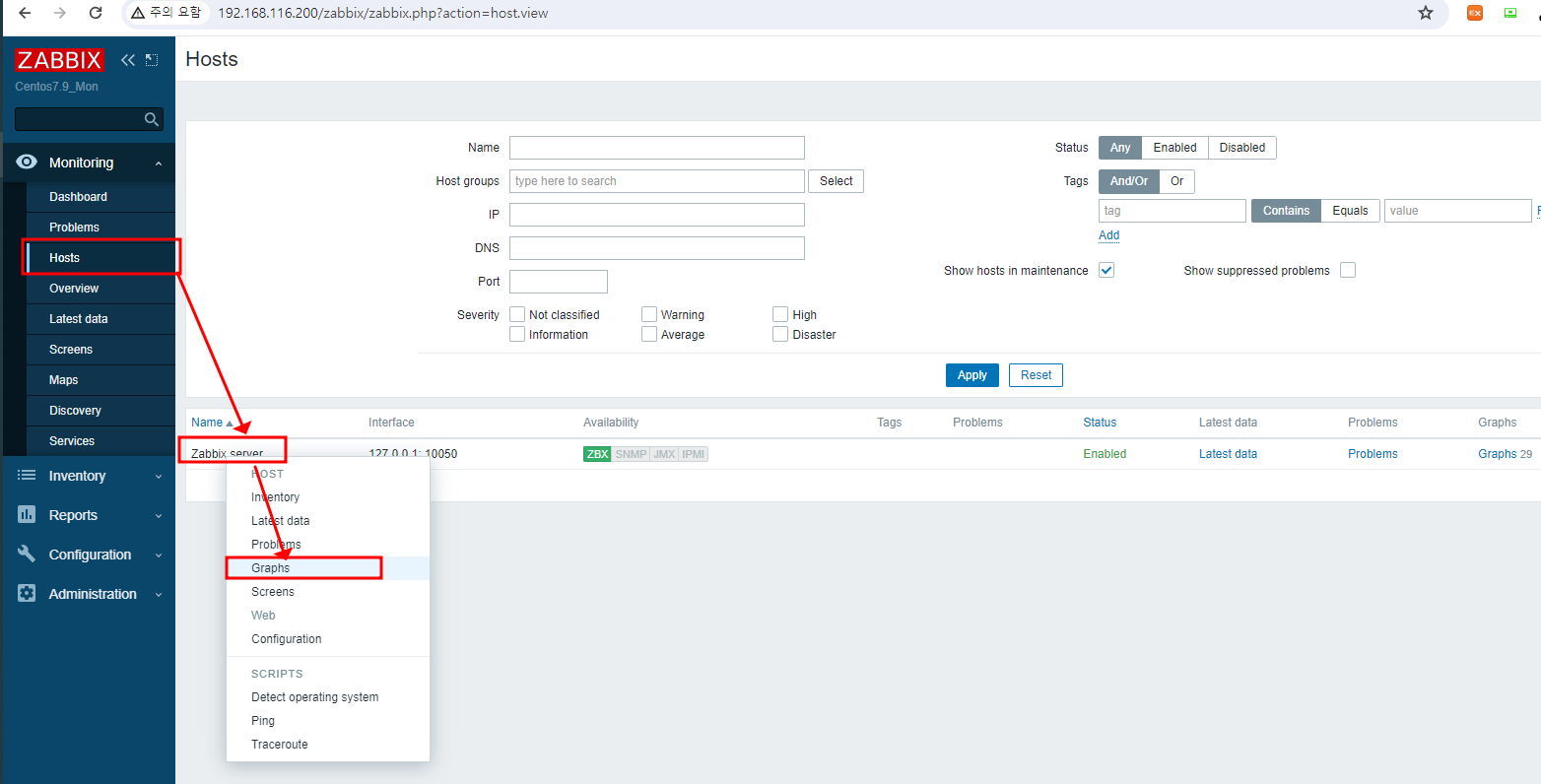Screen dimensions: 1541x784
Task: Enable Show suppressed problems checkbox
Action: pos(1348,270)
